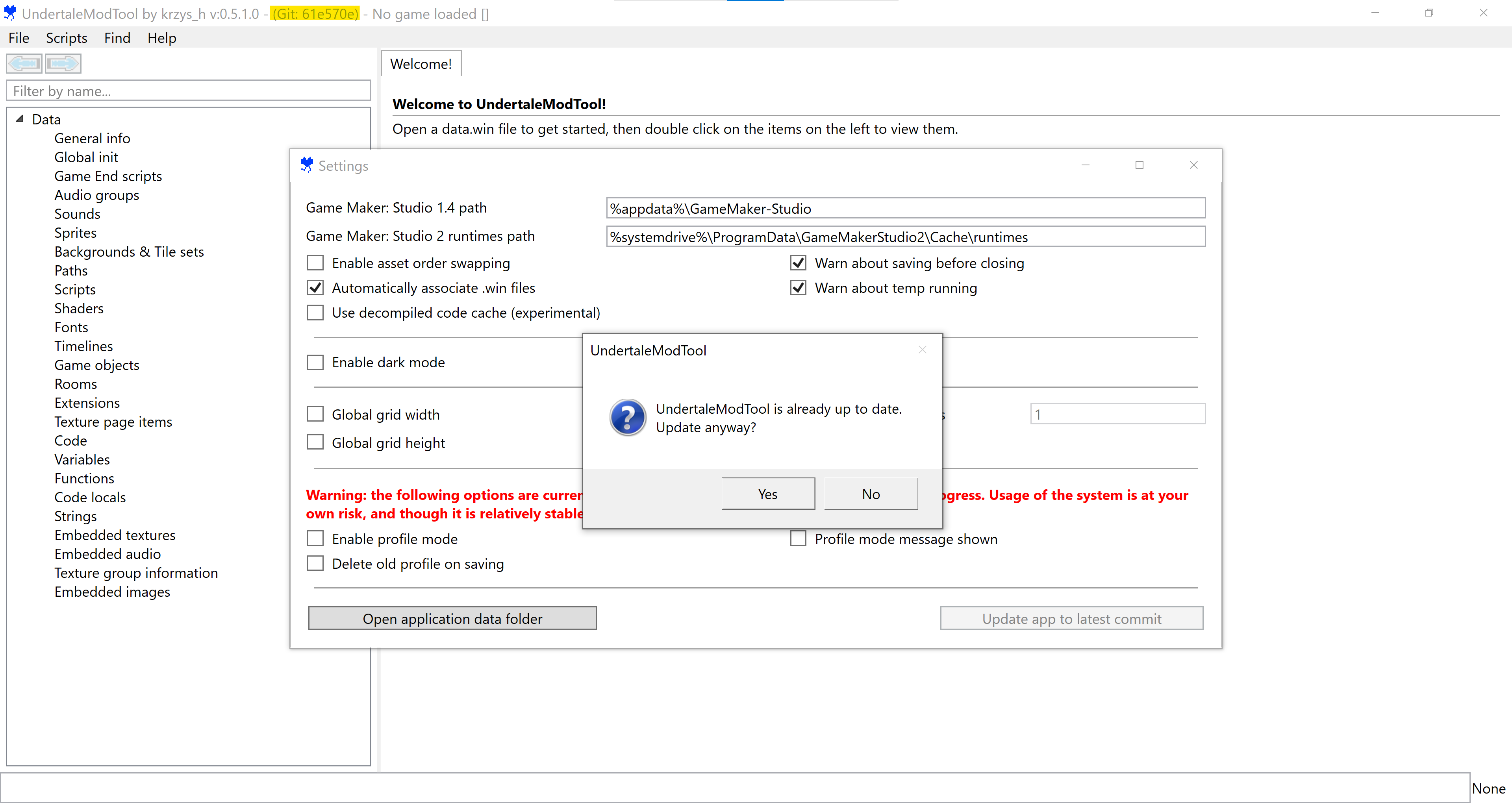
Task: Decline update by clicking No
Action: point(871,494)
